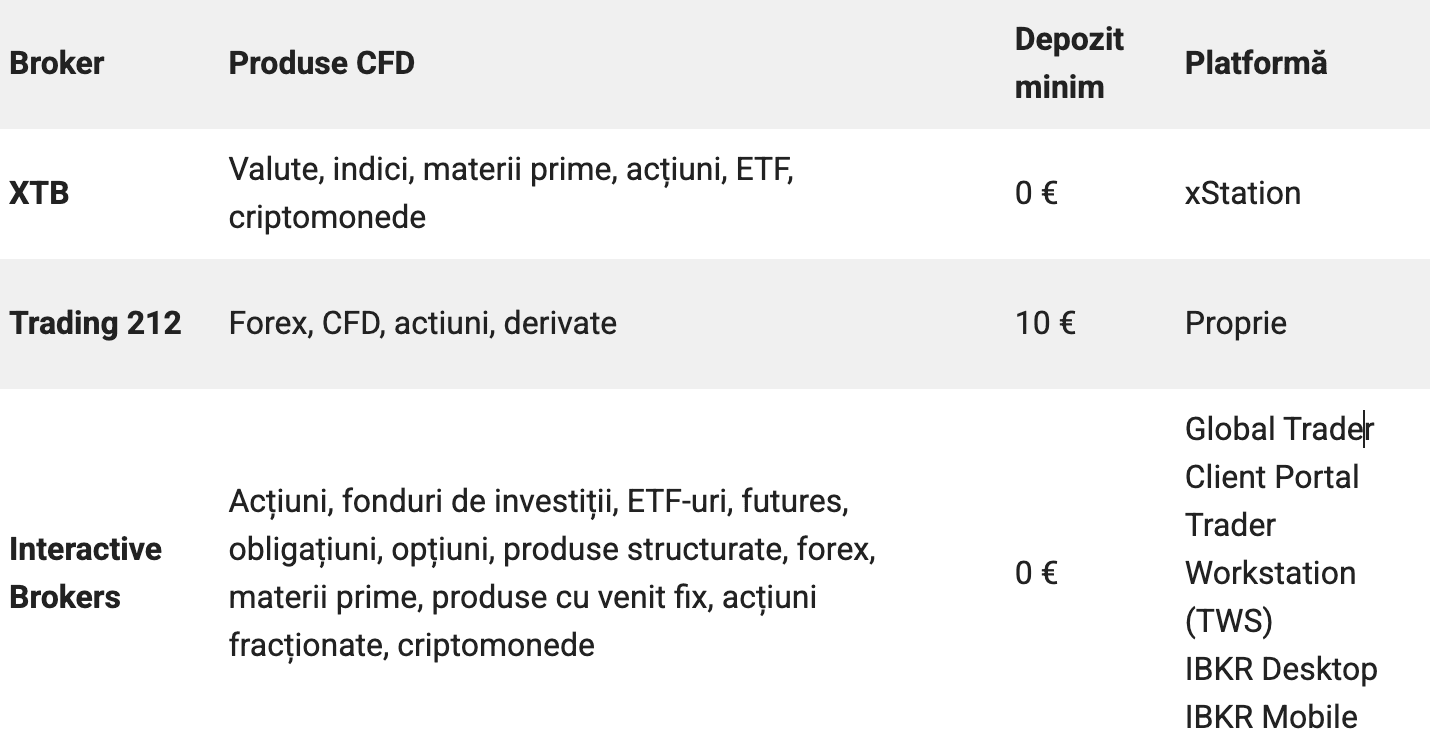The width and height of the screenshot is (1430, 752).
Task: Place cursor in Global Trader text
Action: click(1278, 429)
